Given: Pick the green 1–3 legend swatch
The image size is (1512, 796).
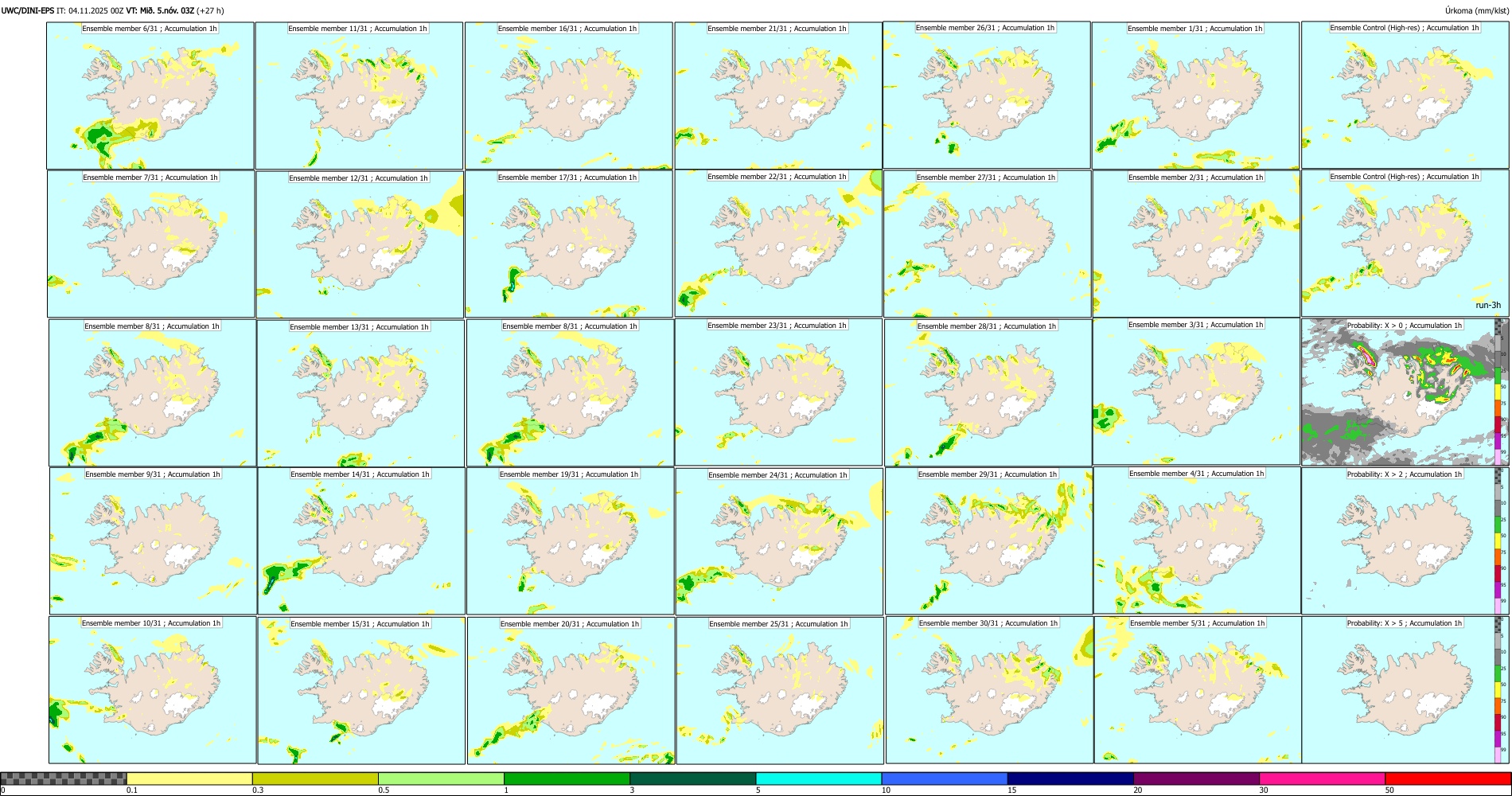Looking at the screenshot, I should (x=567, y=778).
